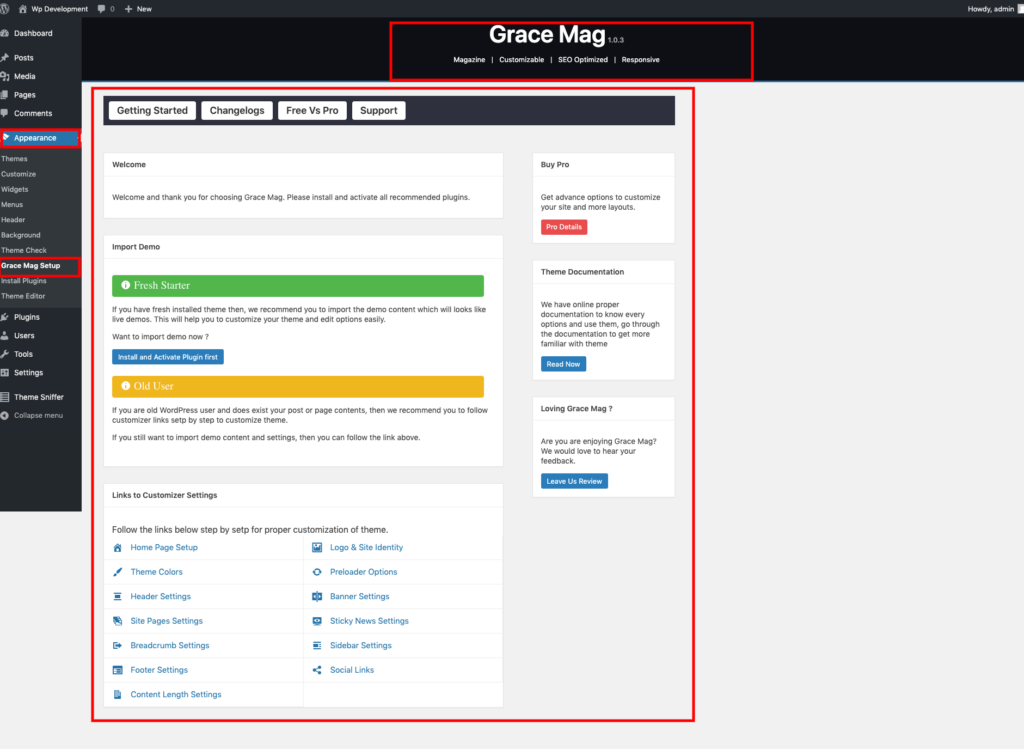This screenshot has height=749, width=1024.
Task: Click the Pro Details button
Action: click(x=563, y=227)
